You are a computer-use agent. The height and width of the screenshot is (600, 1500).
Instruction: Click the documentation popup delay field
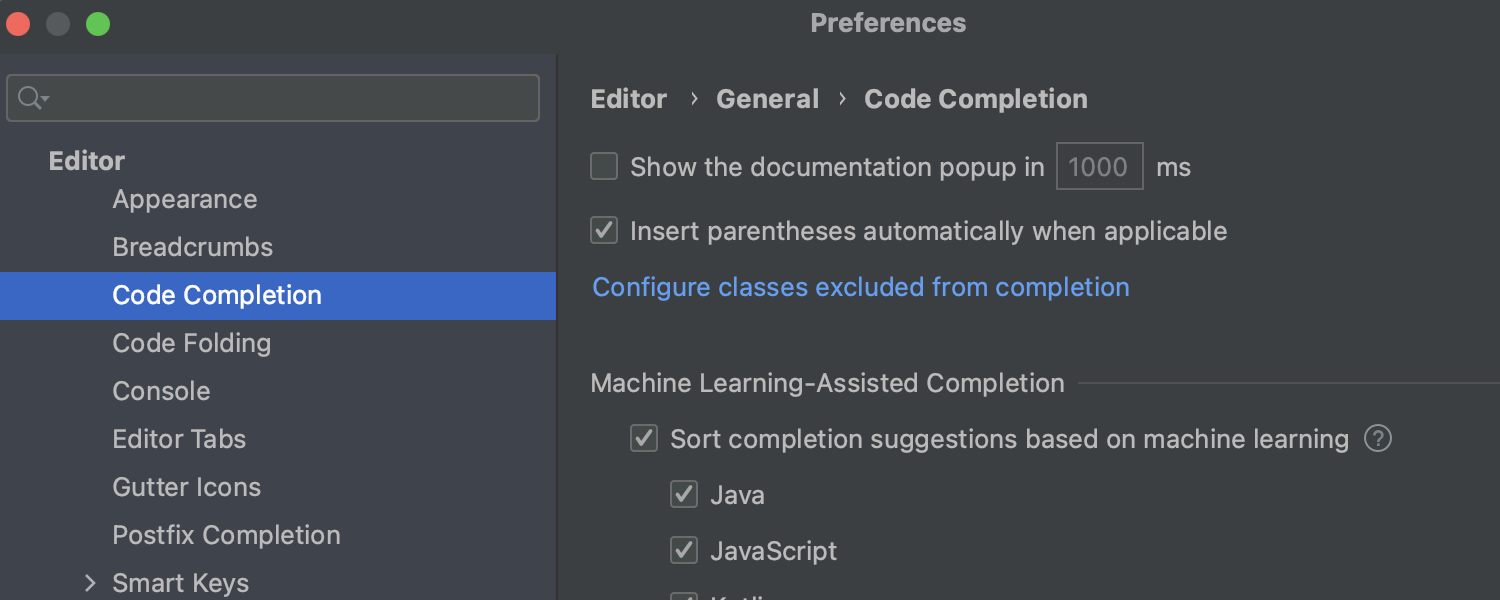[1099, 167]
